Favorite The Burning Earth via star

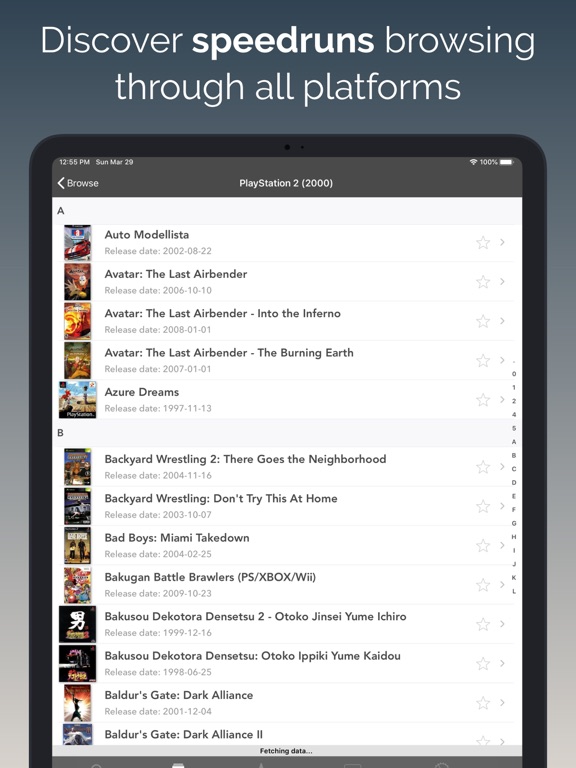point(483,360)
